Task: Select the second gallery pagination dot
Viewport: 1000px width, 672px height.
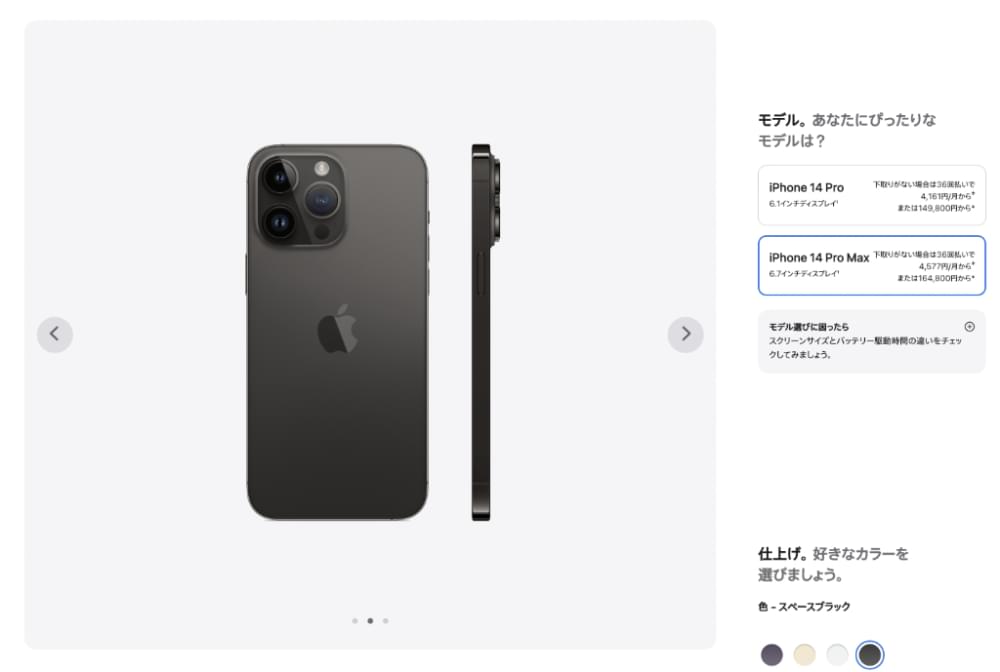Action: pos(371,620)
